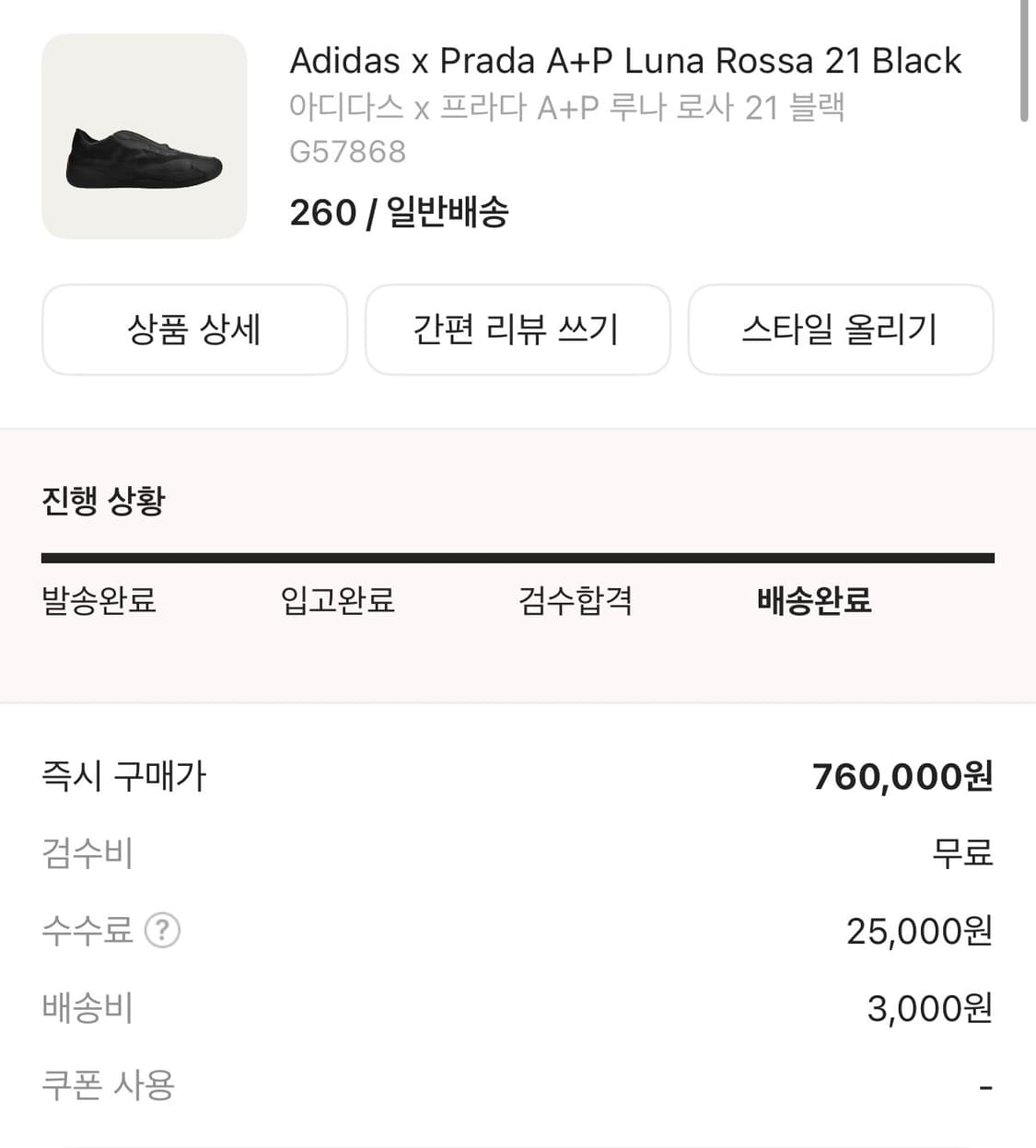Image resolution: width=1036 pixels, height=1148 pixels.
Task: Select the model number G57868
Action: click(x=347, y=152)
